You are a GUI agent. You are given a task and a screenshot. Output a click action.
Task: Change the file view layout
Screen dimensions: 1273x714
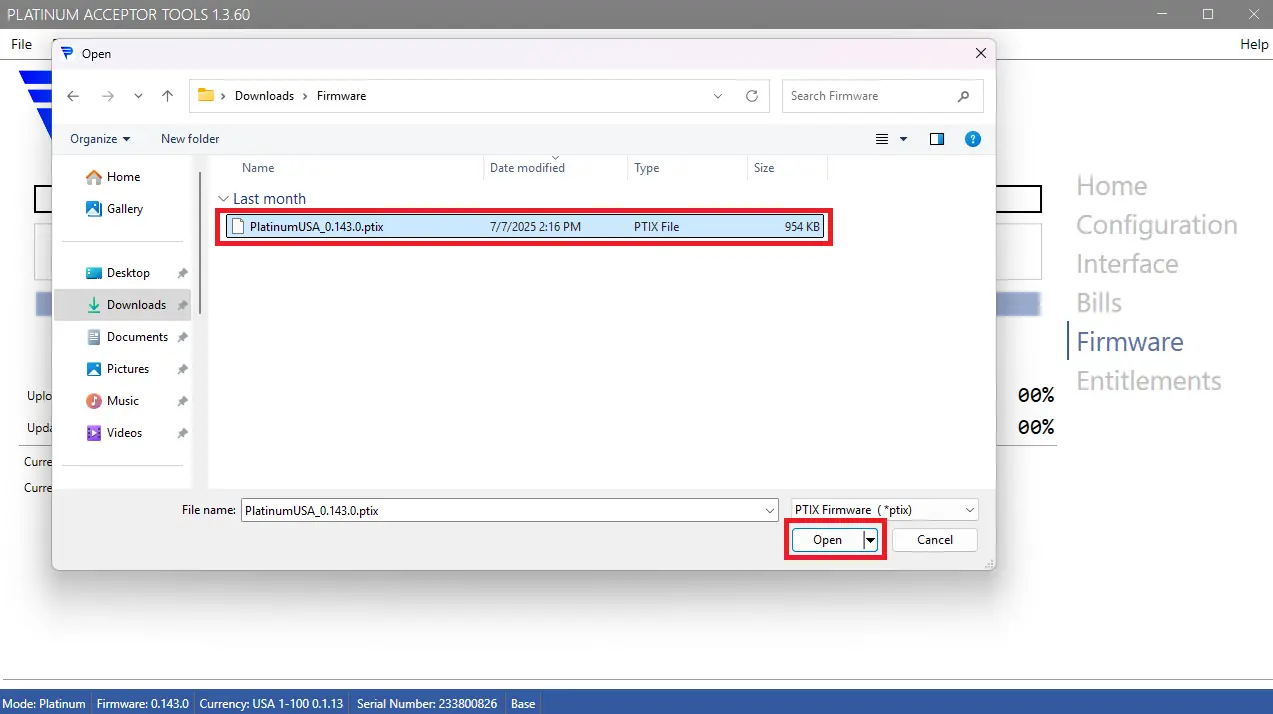point(882,139)
